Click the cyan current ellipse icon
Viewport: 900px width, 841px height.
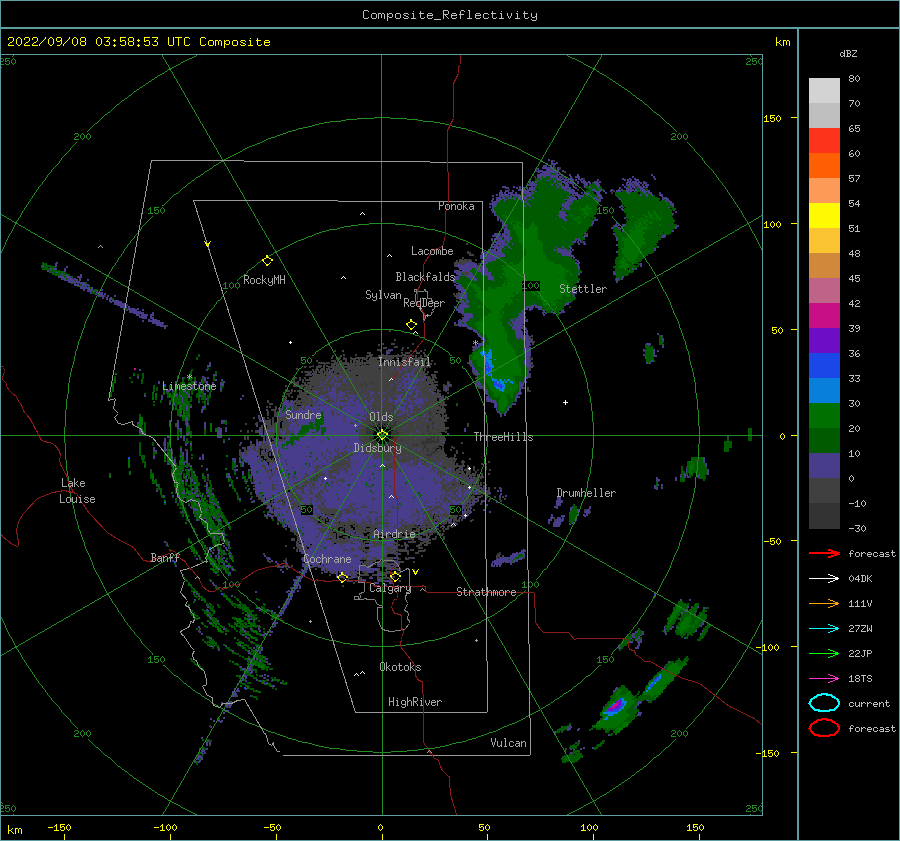(x=824, y=703)
